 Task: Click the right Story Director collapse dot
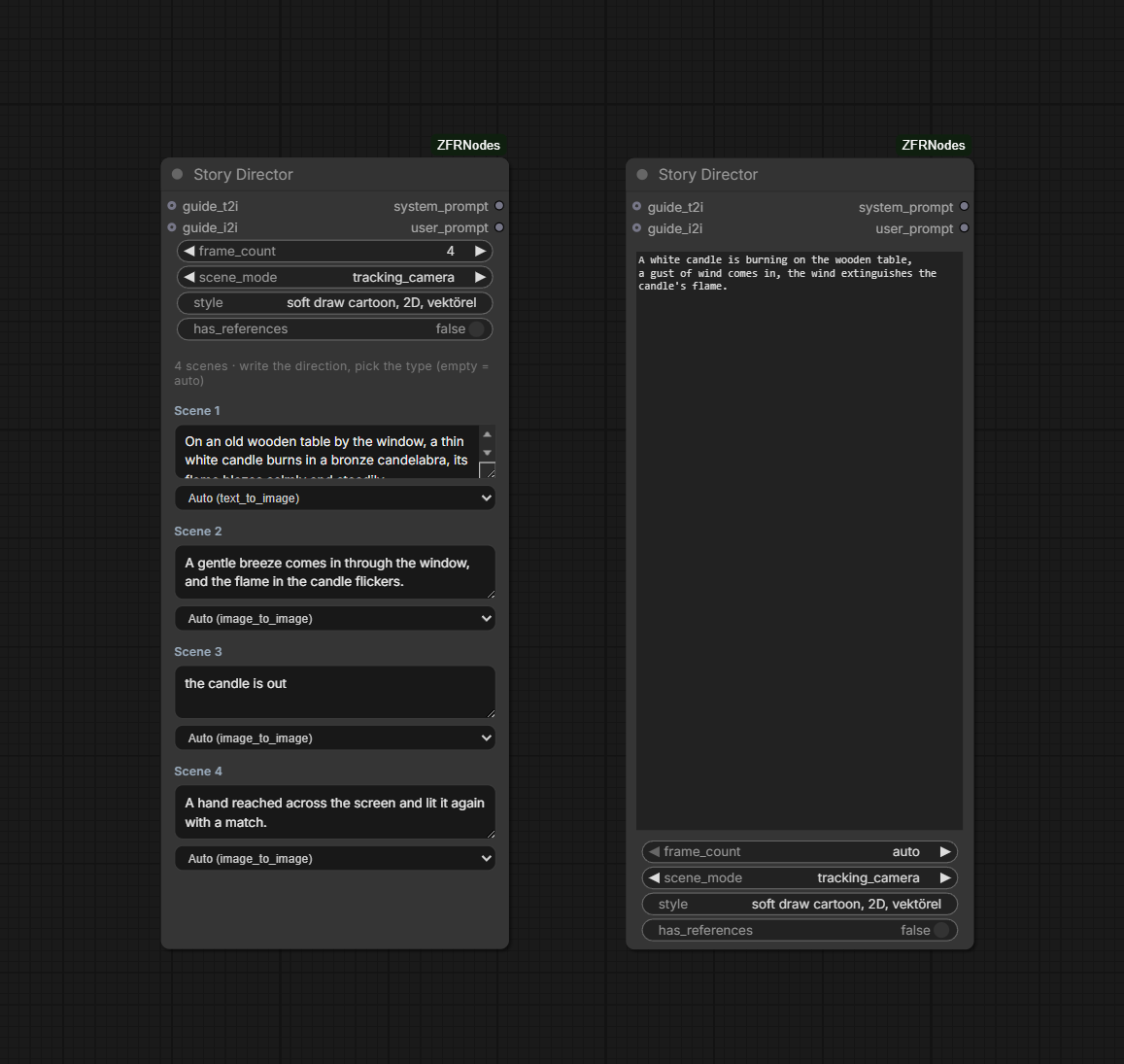(x=642, y=174)
